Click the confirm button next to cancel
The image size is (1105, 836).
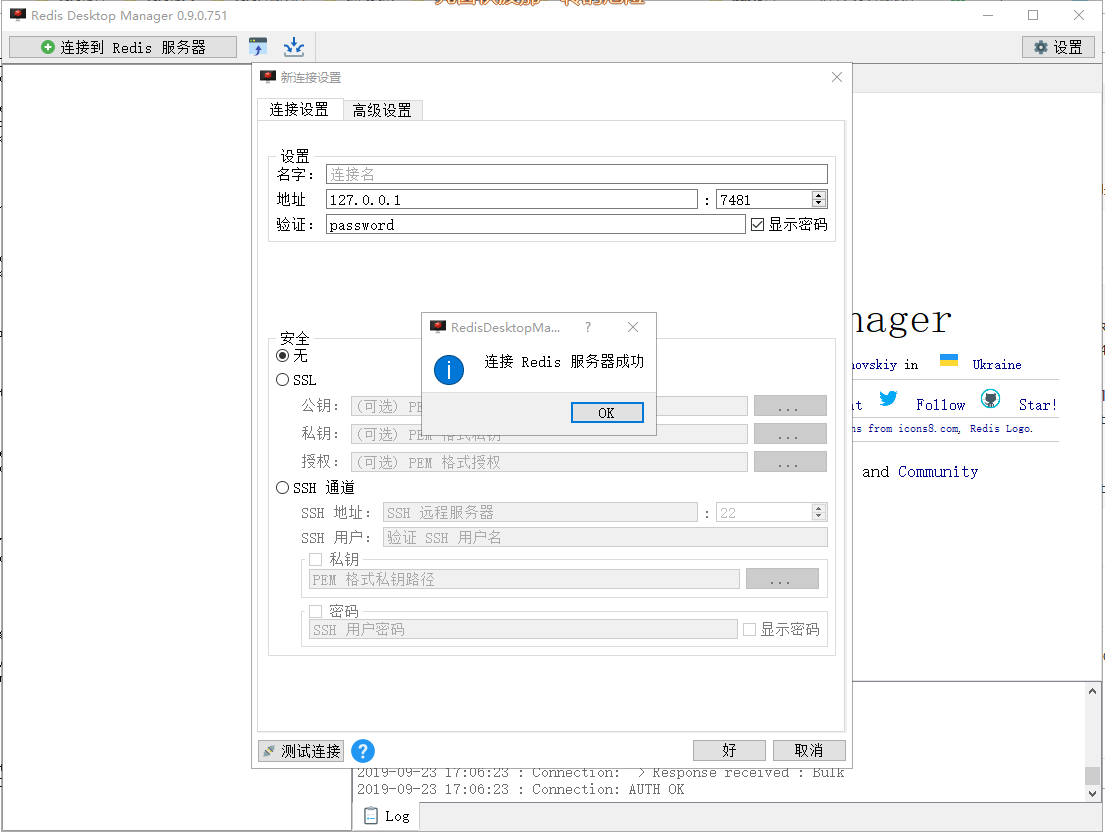click(729, 751)
